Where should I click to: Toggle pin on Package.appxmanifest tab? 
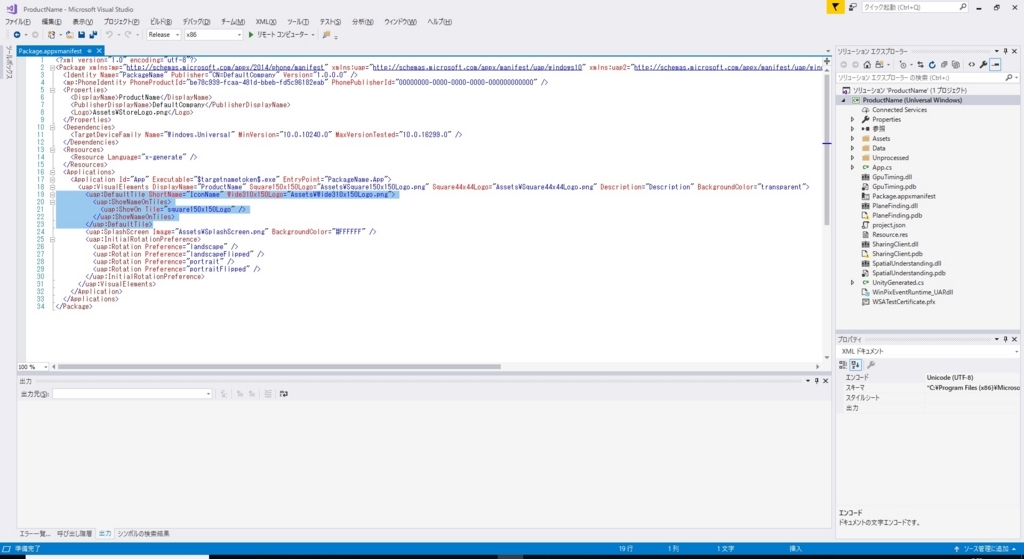click(x=89, y=51)
